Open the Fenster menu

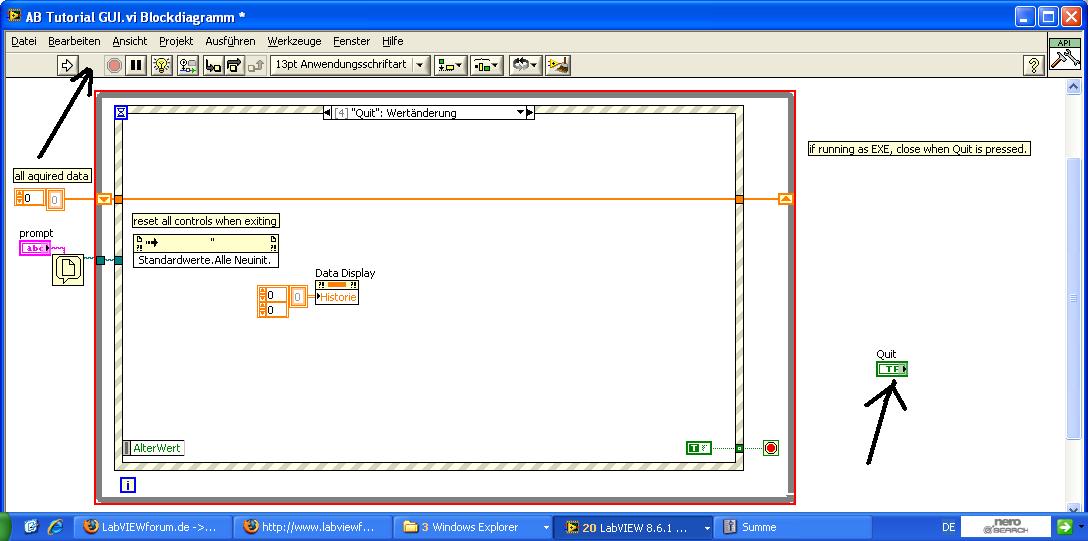click(352, 41)
